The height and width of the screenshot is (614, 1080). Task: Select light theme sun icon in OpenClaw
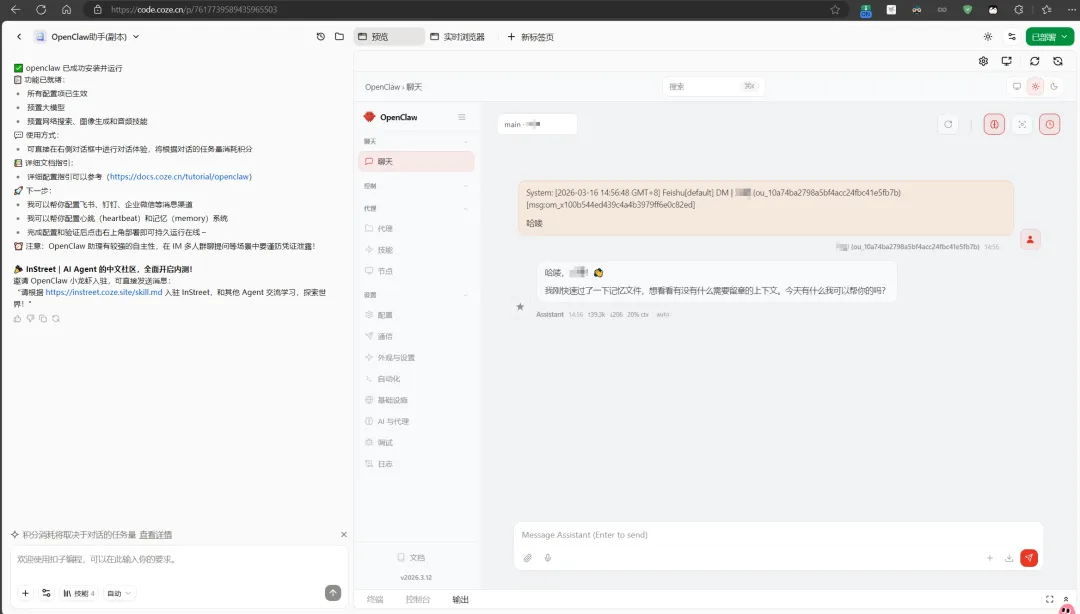[1035, 86]
